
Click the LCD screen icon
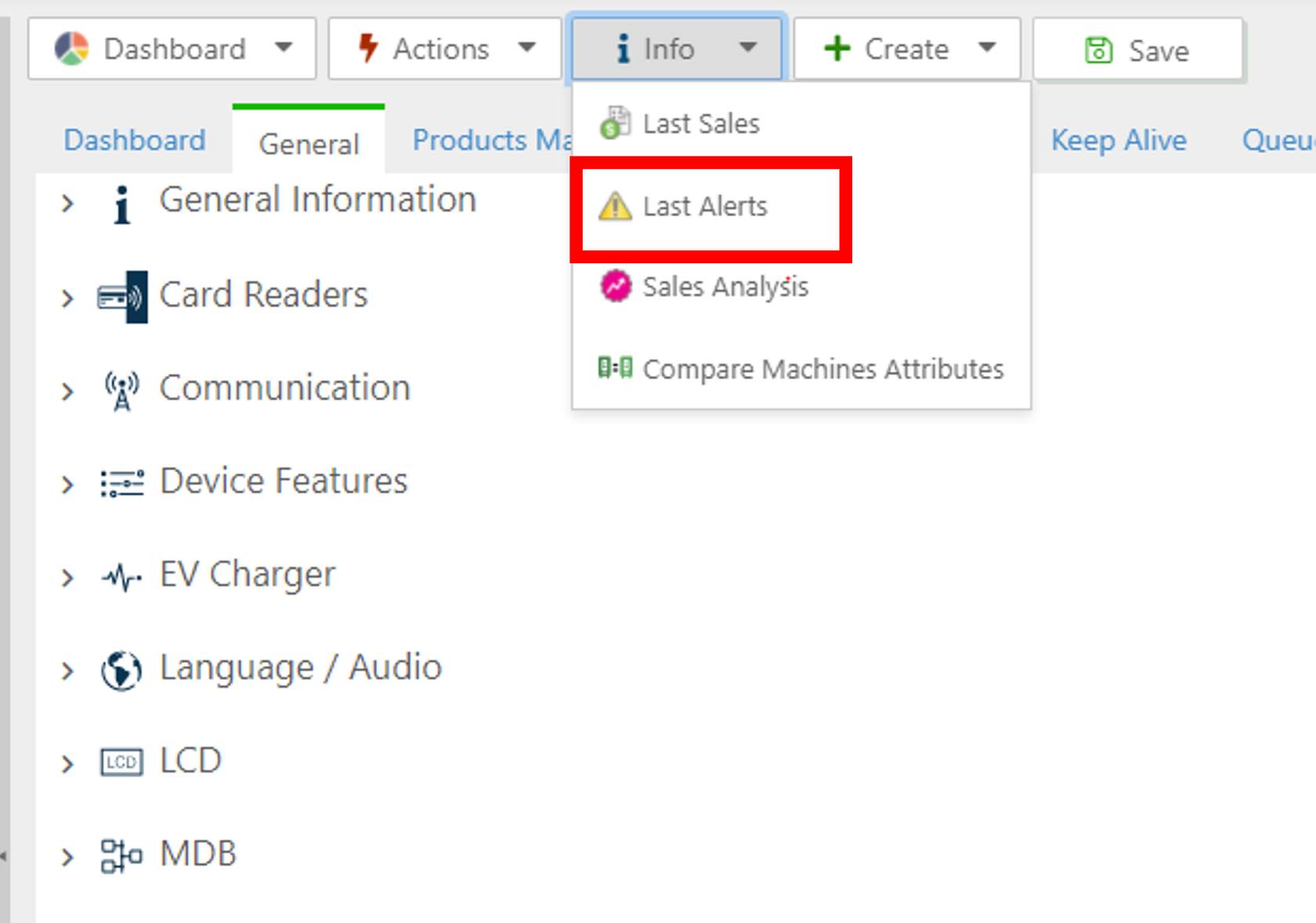(x=121, y=762)
